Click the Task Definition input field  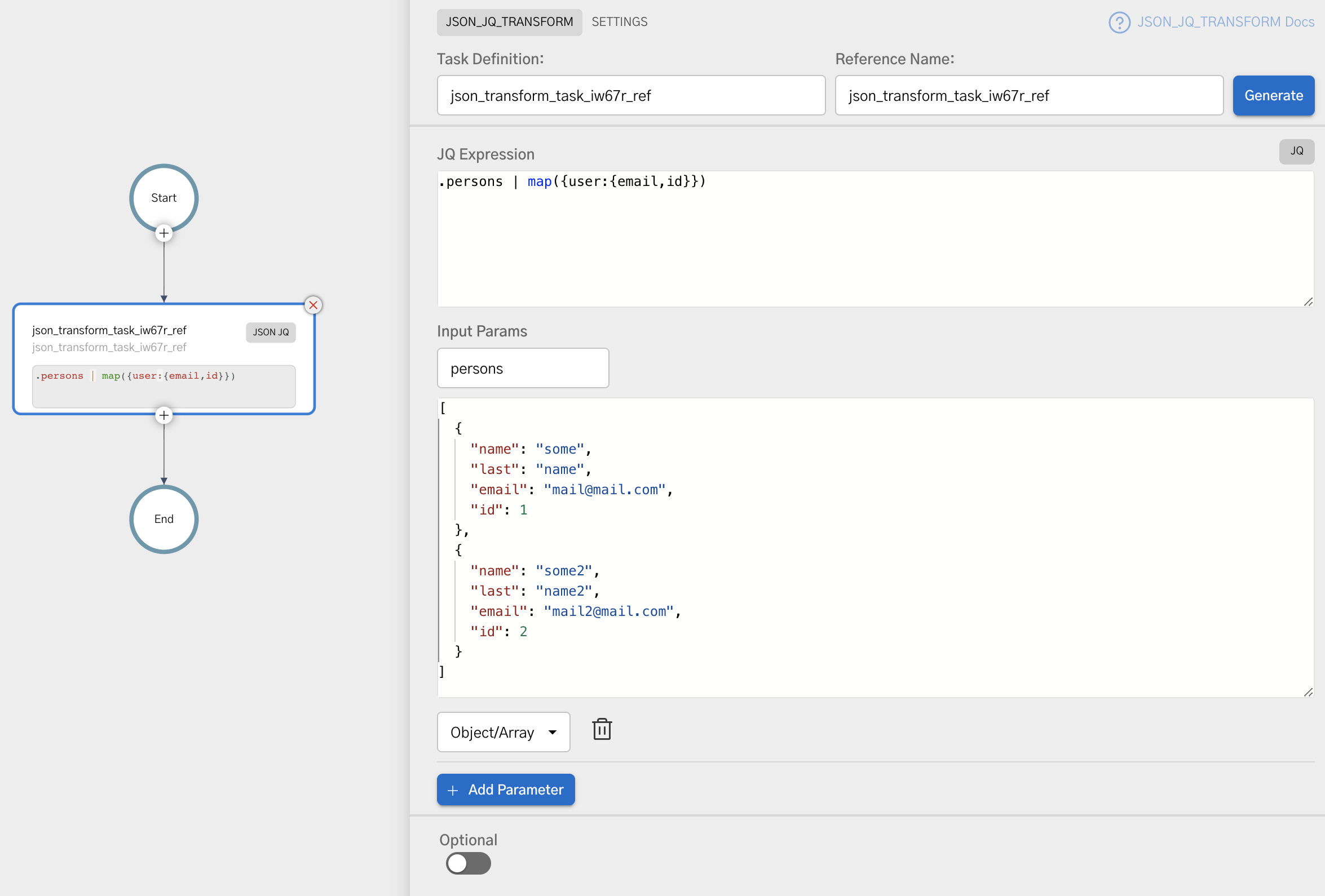(x=630, y=95)
